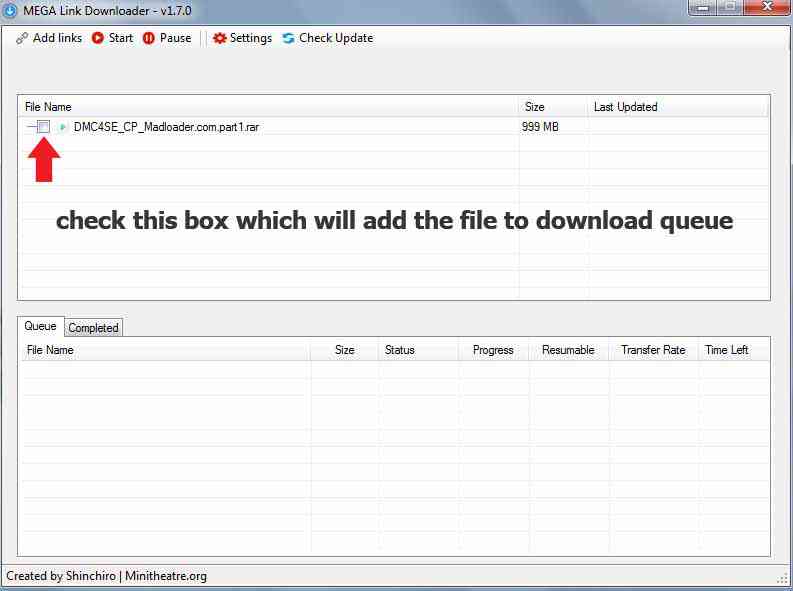
Task: Check the box next to DMC4SE_CP_Madloader.com.part1.rar
Action: tap(43, 127)
